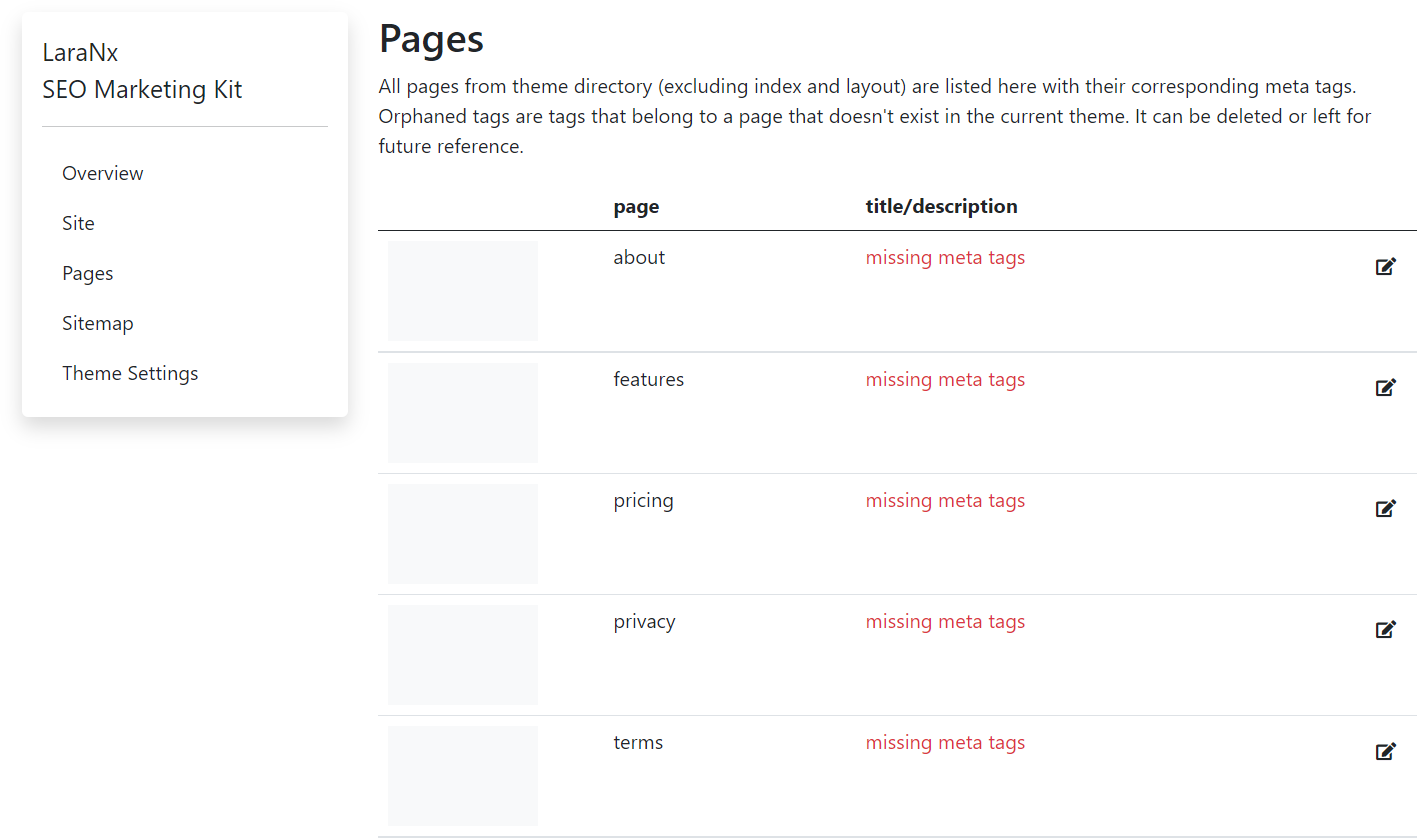This screenshot has height=838, width=1417.
Task: Click the page column header
Action: (636, 206)
